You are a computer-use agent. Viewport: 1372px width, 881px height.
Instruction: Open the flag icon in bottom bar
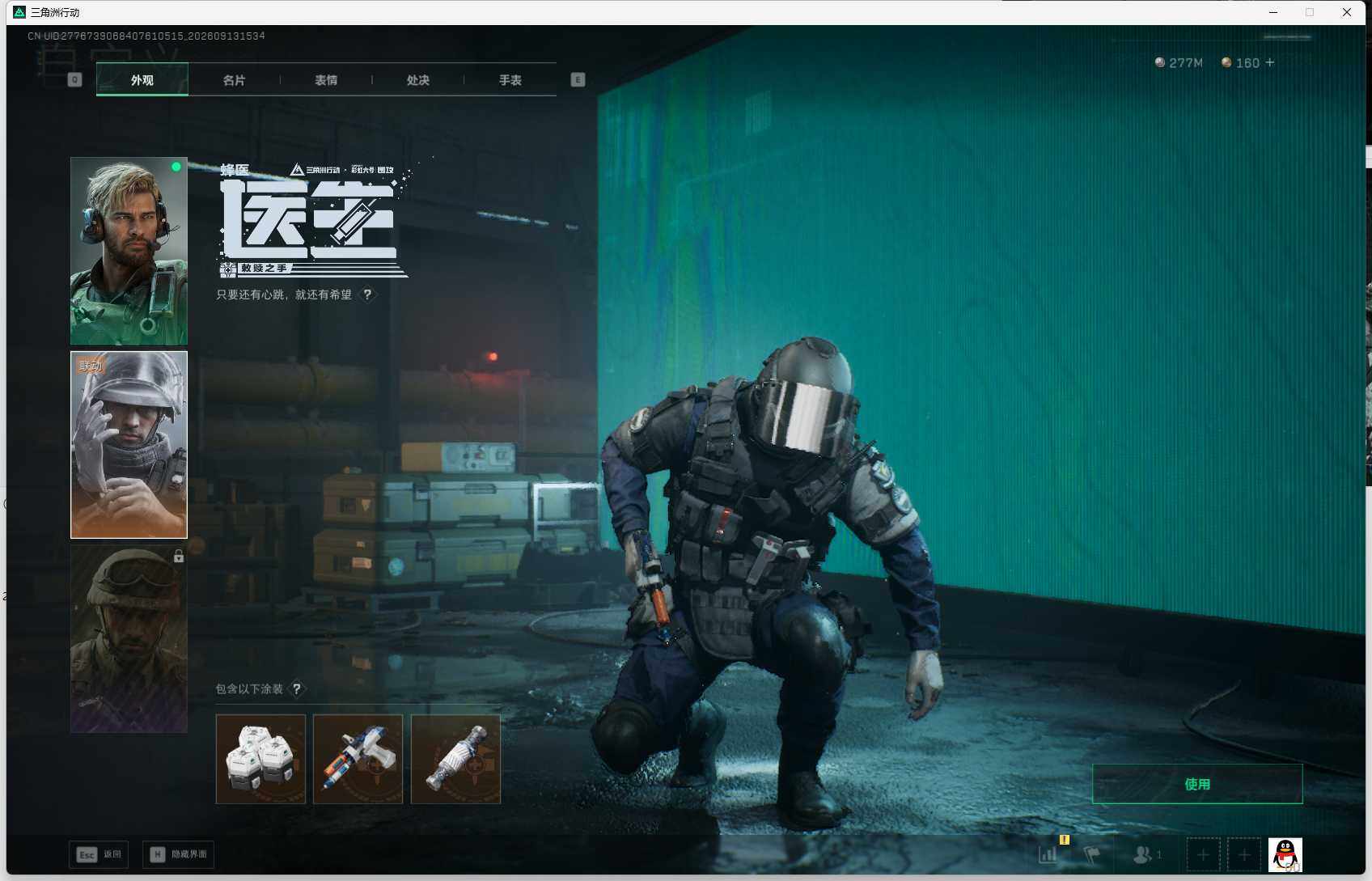click(1092, 854)
